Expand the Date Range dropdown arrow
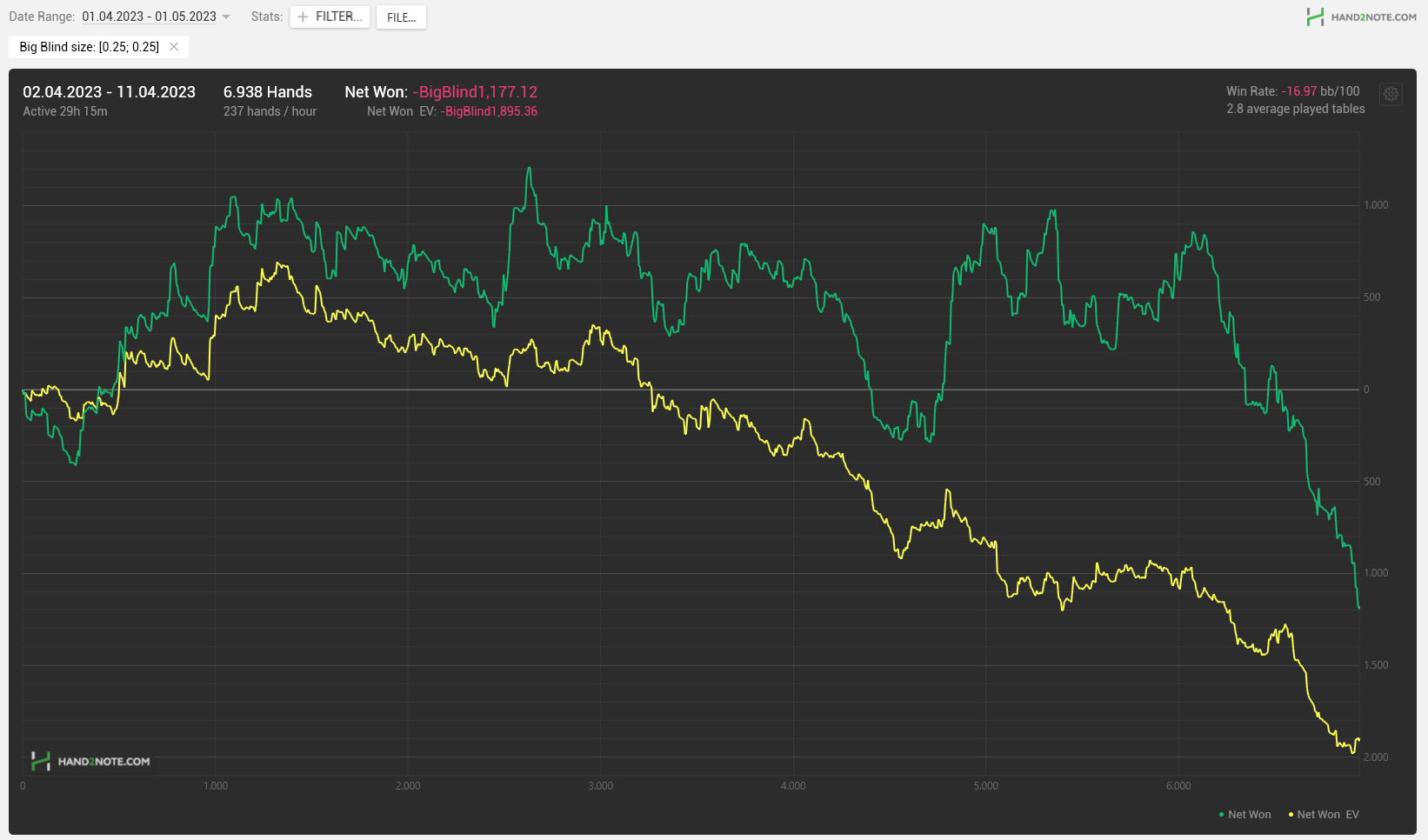1428x840 pixels. click(226, 17)
